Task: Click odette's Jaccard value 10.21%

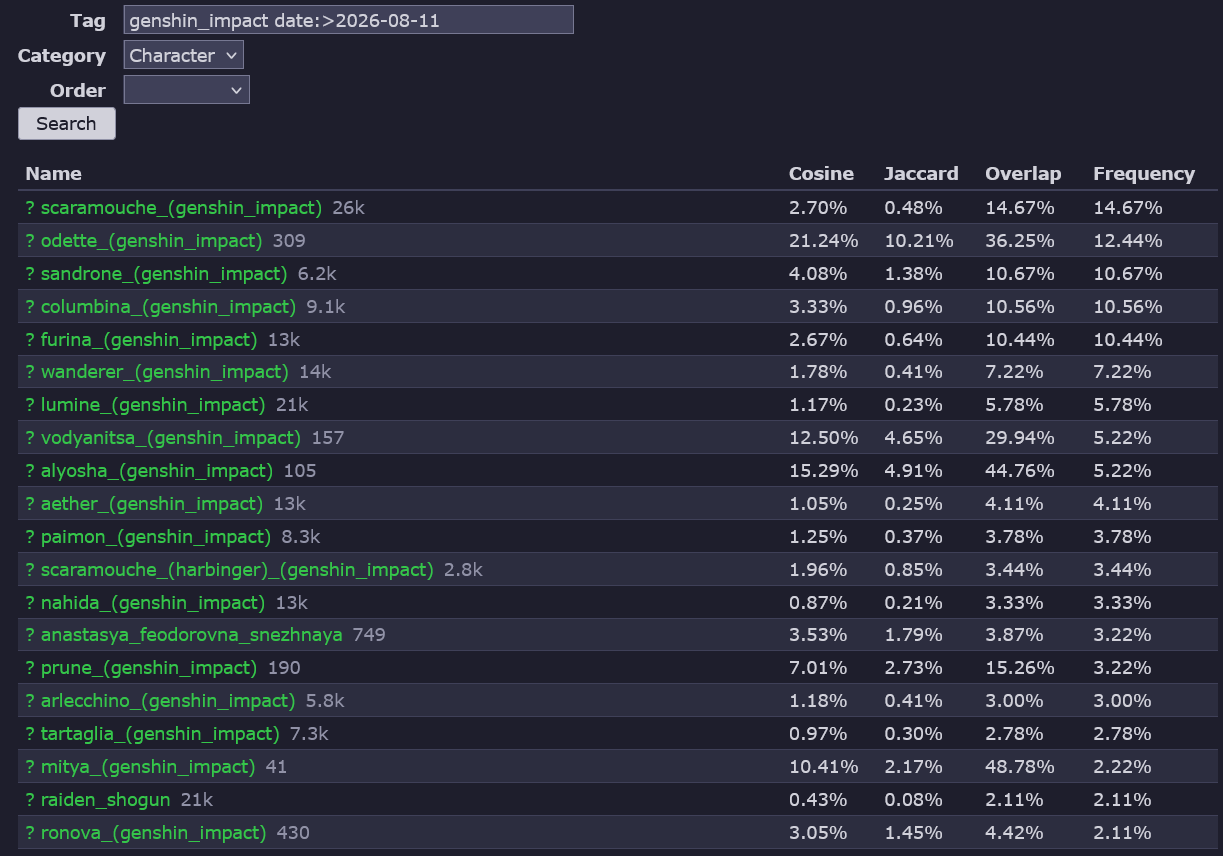Action: [919, 241]
